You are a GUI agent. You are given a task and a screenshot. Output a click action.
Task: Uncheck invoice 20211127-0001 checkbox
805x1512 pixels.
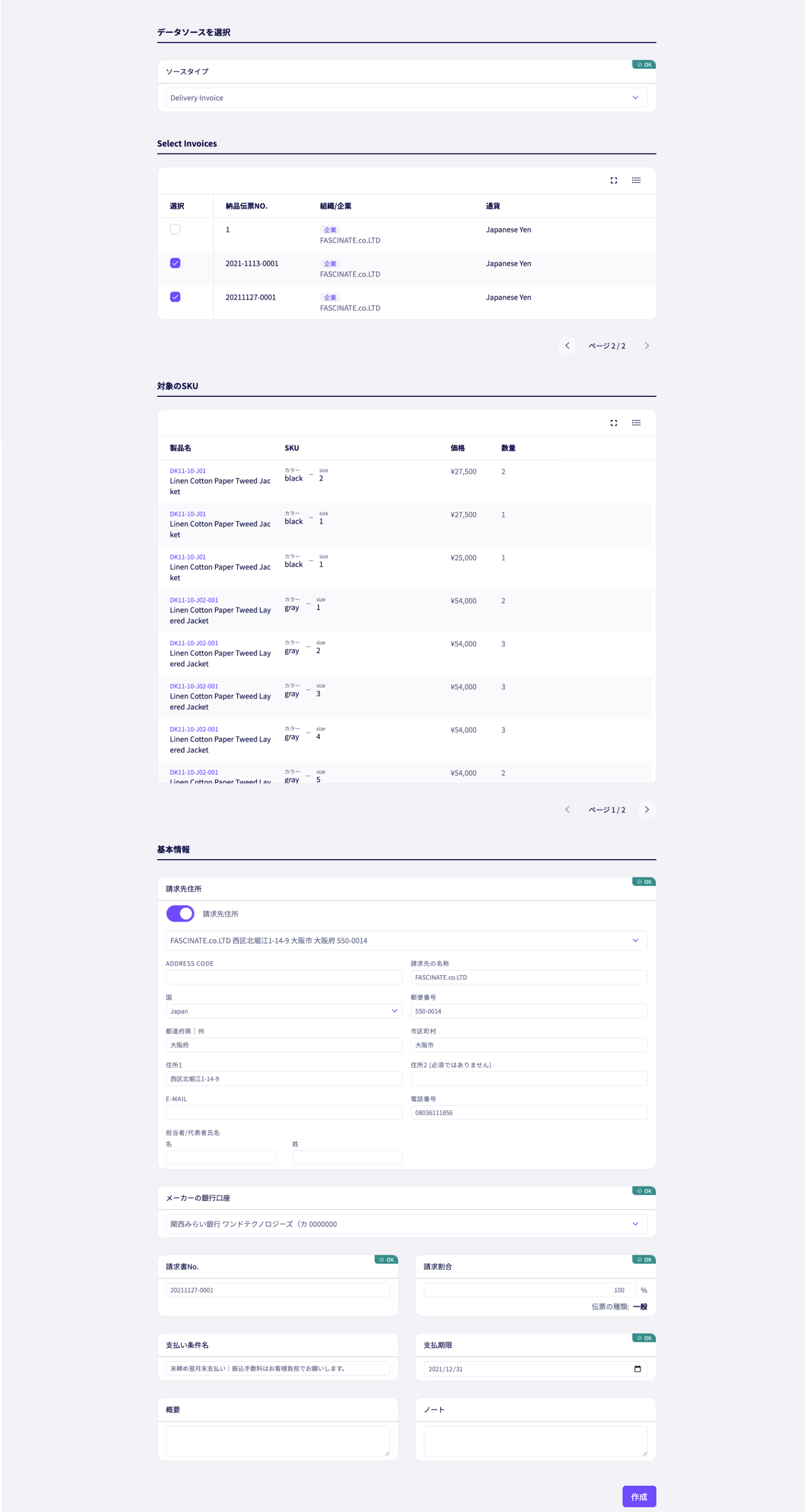(x=175, y=297)
